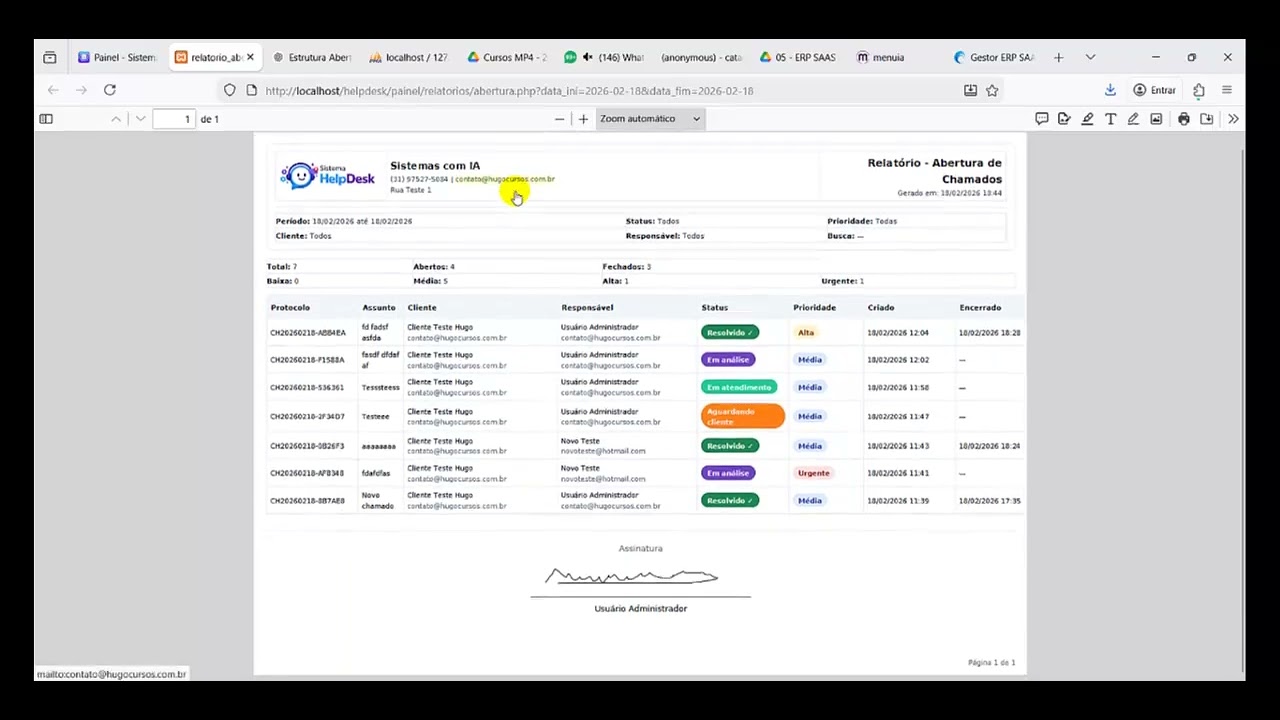Switch to the Estrutura Aber tab
This screenshot has width=1280, height=720.
(312, 57)
